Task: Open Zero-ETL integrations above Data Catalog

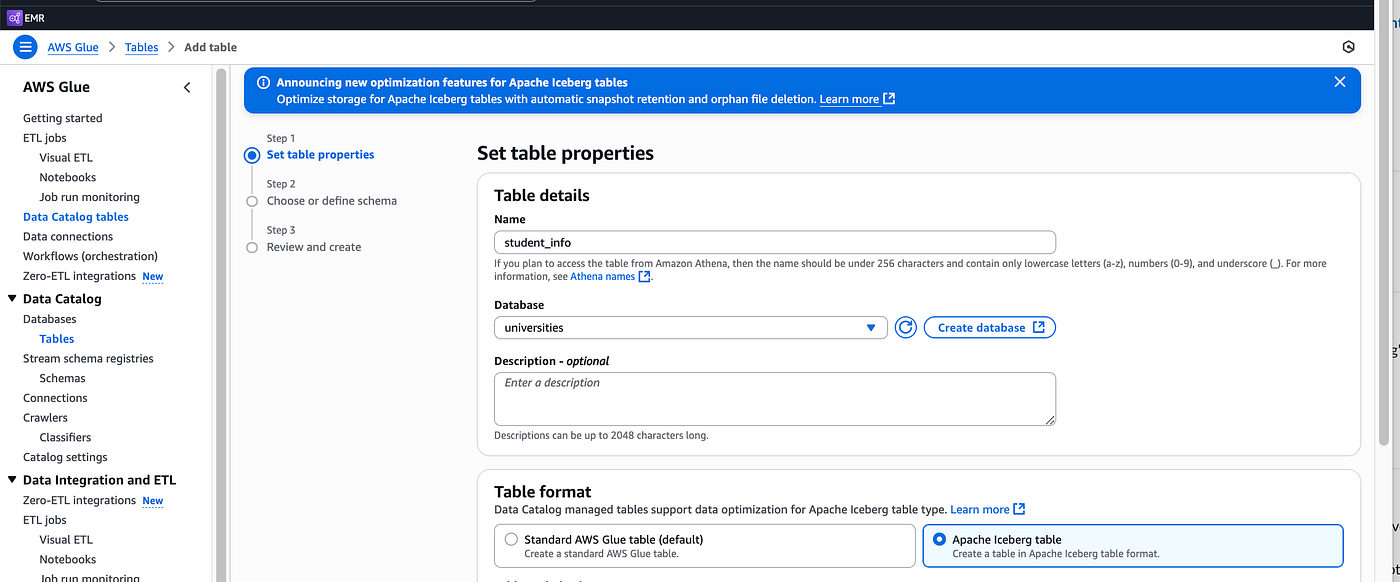Action: [79, 276]
